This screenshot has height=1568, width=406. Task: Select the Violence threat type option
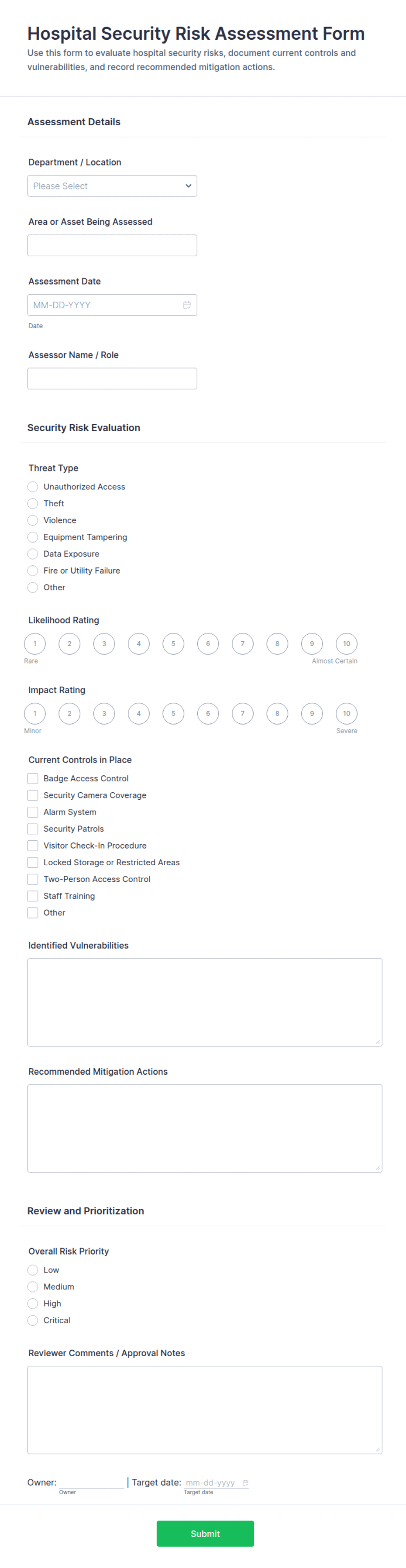pyautogui.click(x=32, y=520)
